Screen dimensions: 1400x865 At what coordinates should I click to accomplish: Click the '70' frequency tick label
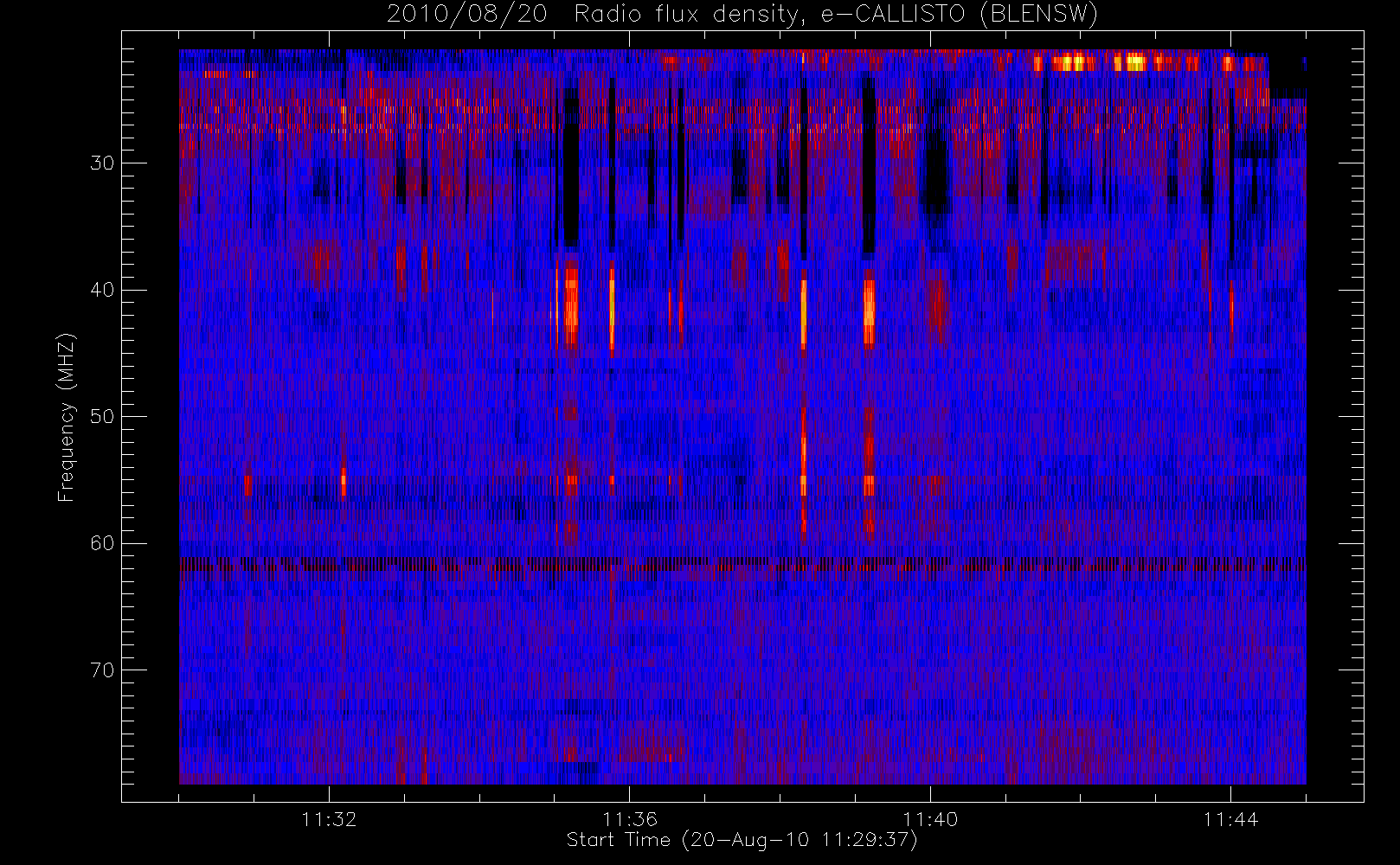102,670
